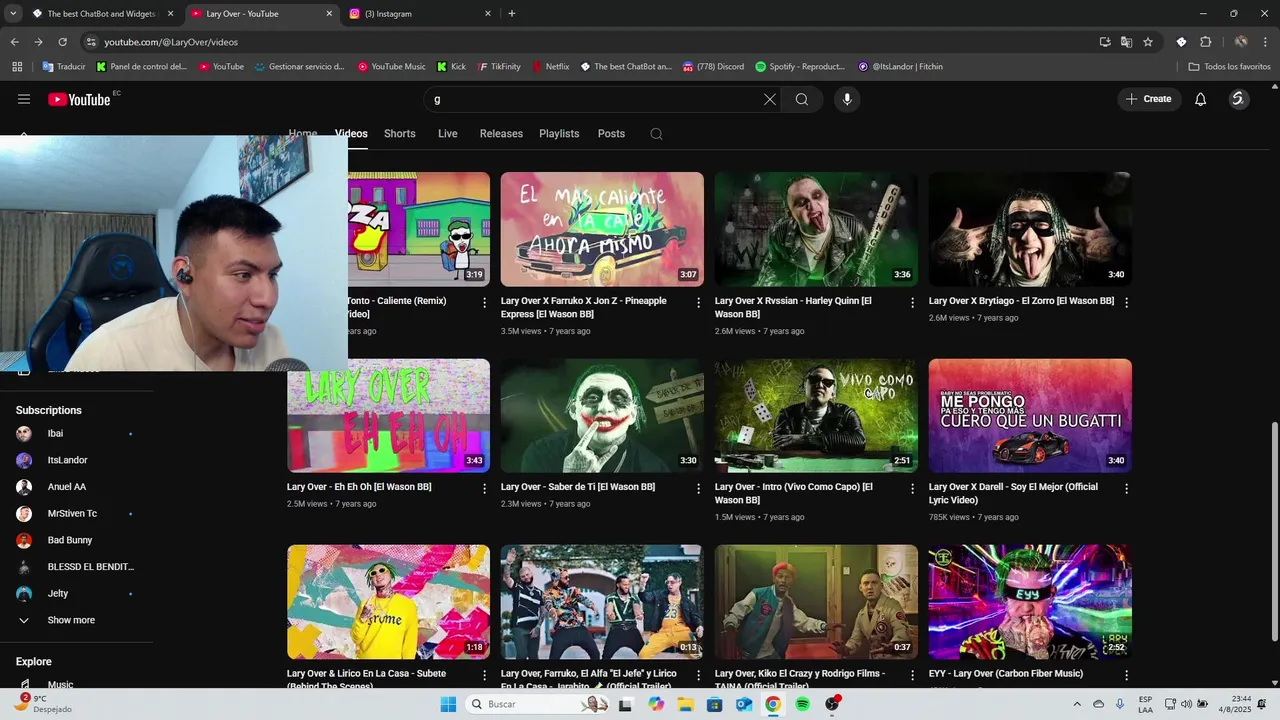Click the page vertical scrollbar thumb

[x=1274, y=532]
